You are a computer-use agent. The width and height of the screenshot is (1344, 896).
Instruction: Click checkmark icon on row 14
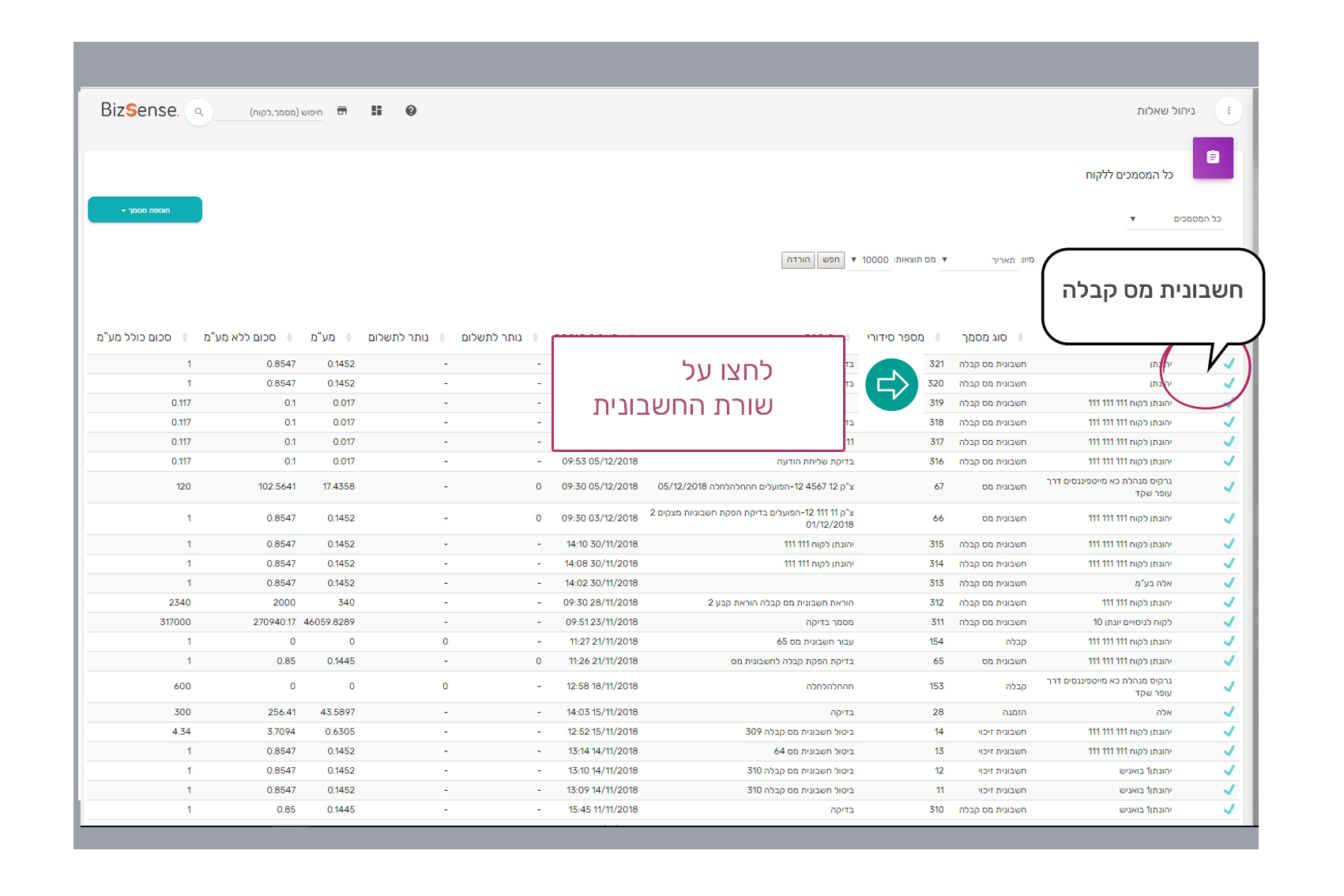pyautogui.click(x=1229, y=731)
